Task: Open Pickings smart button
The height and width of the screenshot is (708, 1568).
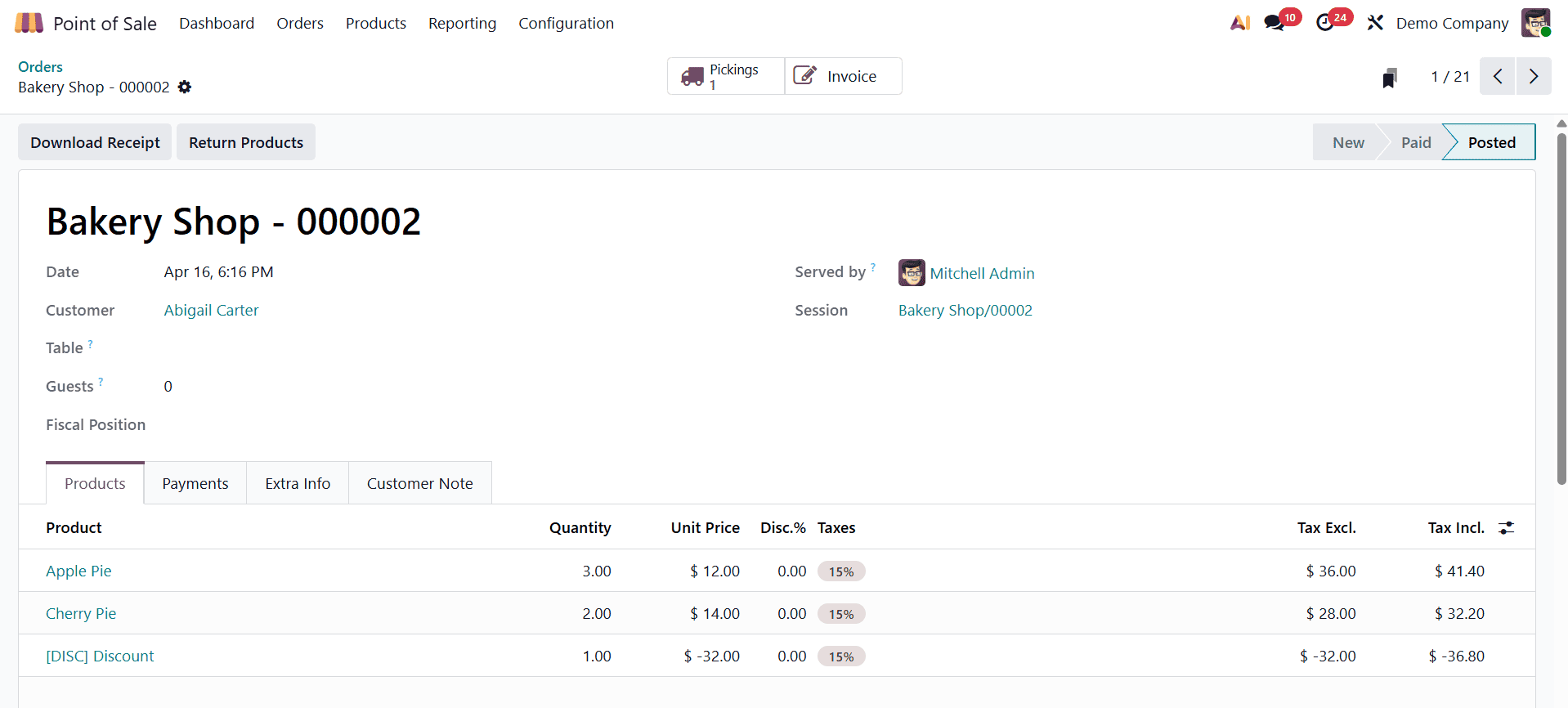Action: click(x=726, y=76)
